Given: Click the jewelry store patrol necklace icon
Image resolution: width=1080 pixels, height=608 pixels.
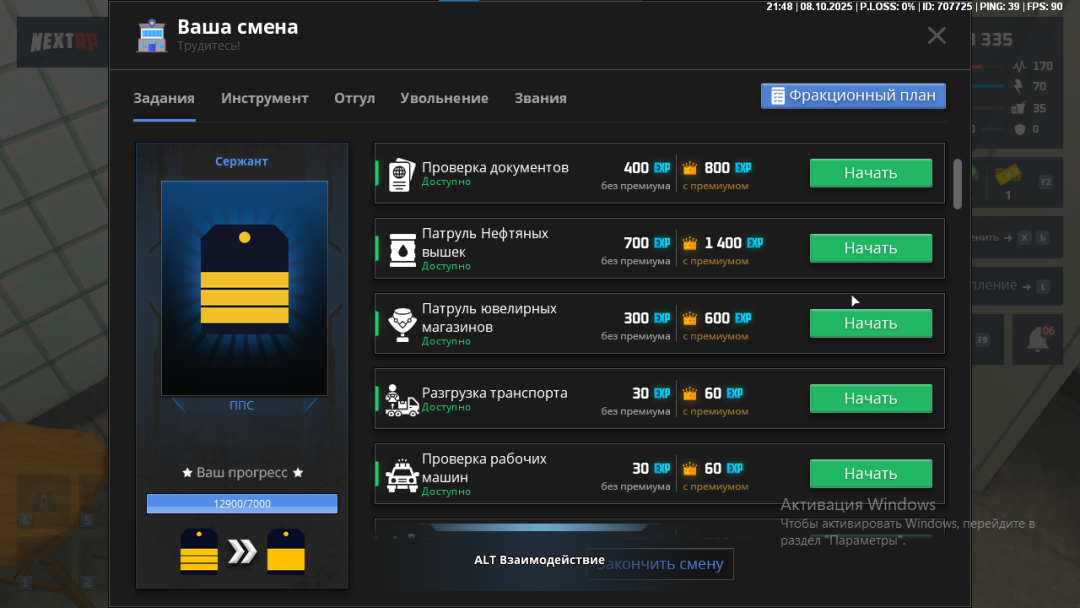Looking at the screenshot, I should (401, 323).
